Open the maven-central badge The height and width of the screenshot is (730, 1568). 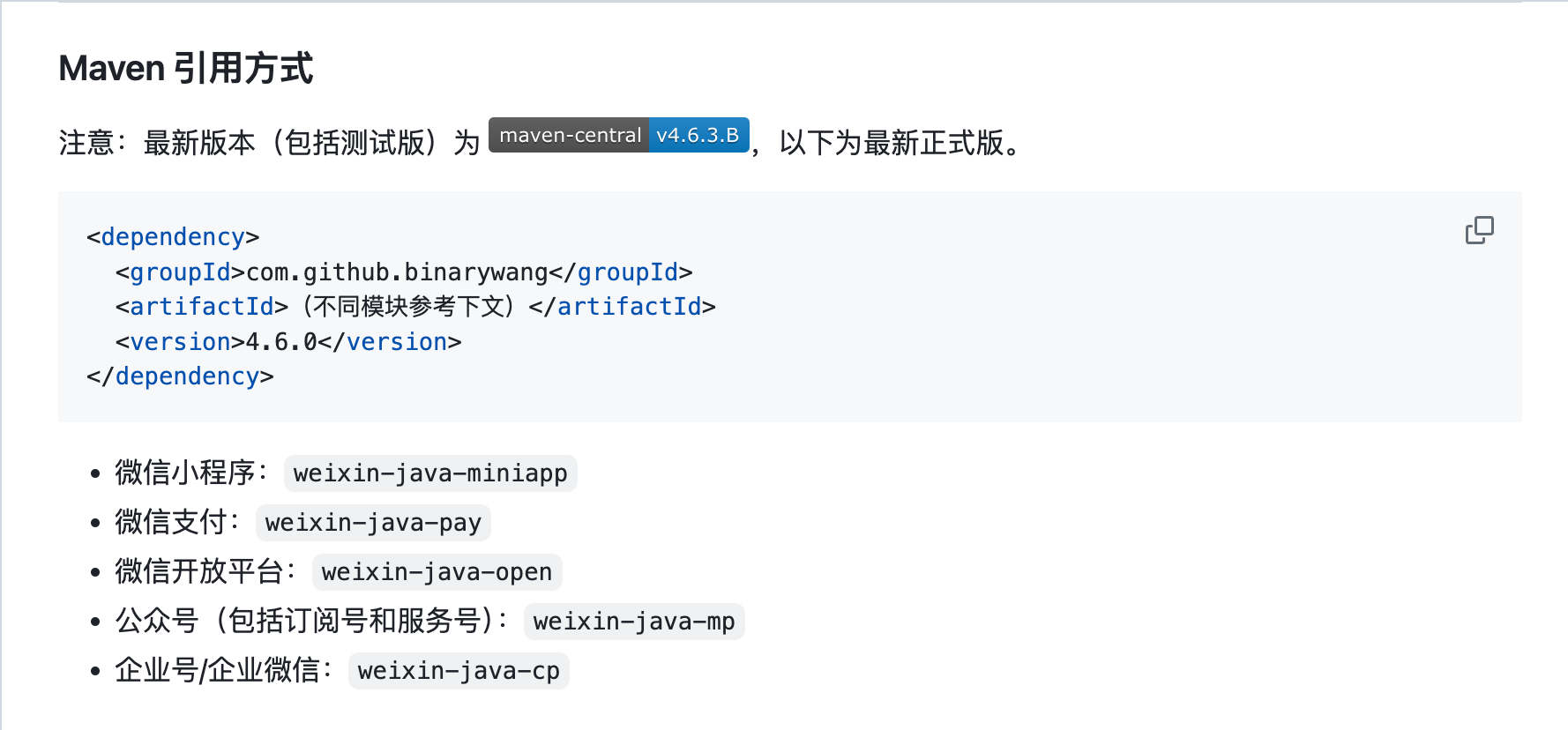coord(570,136)
